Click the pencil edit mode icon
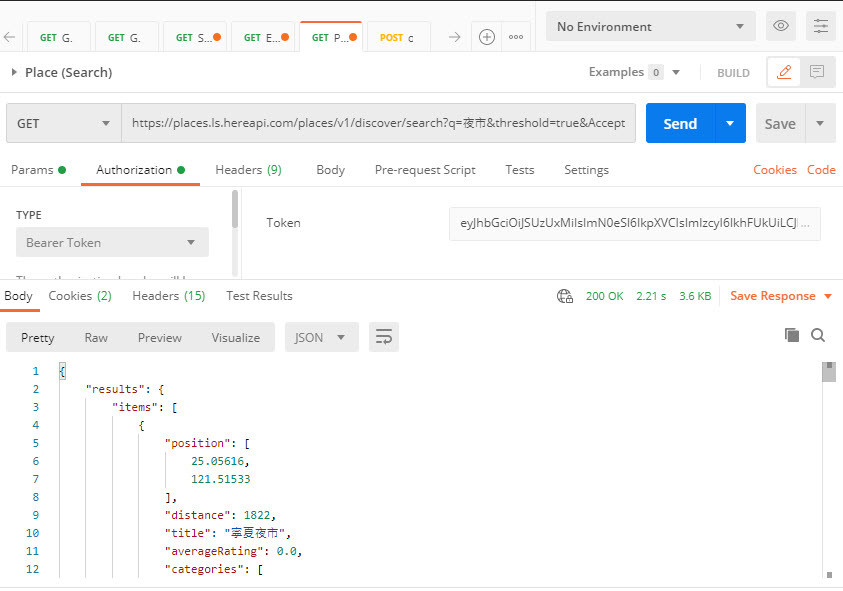This screenshot has width=843, height=591. pyautogui.click(x=784, y=72)
